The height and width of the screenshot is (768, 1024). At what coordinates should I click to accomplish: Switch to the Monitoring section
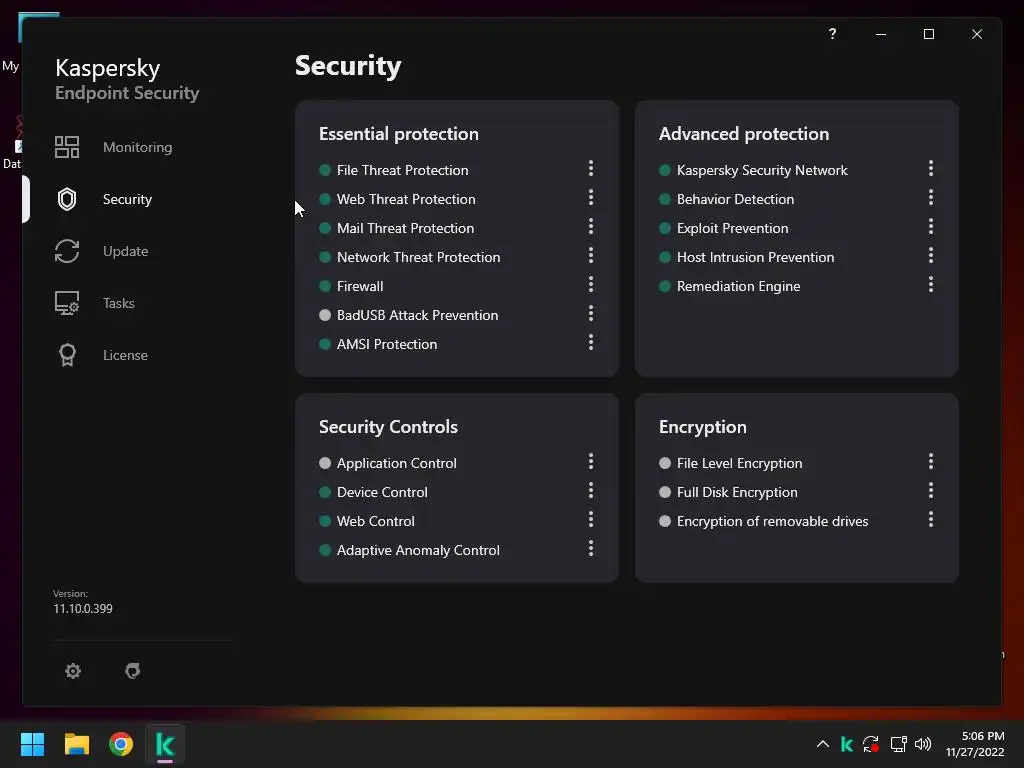tap(138, 147)
